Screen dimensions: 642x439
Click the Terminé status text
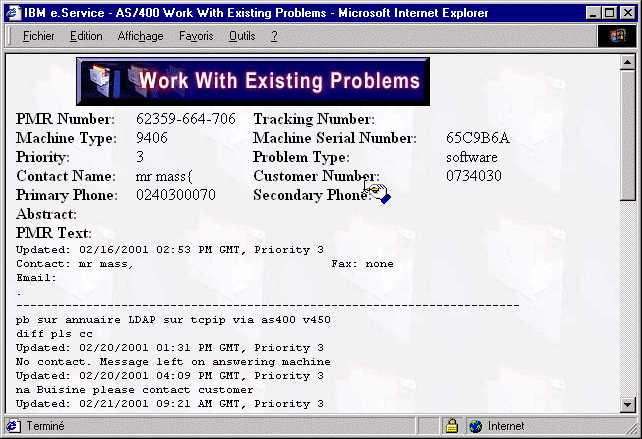[45, 426]
